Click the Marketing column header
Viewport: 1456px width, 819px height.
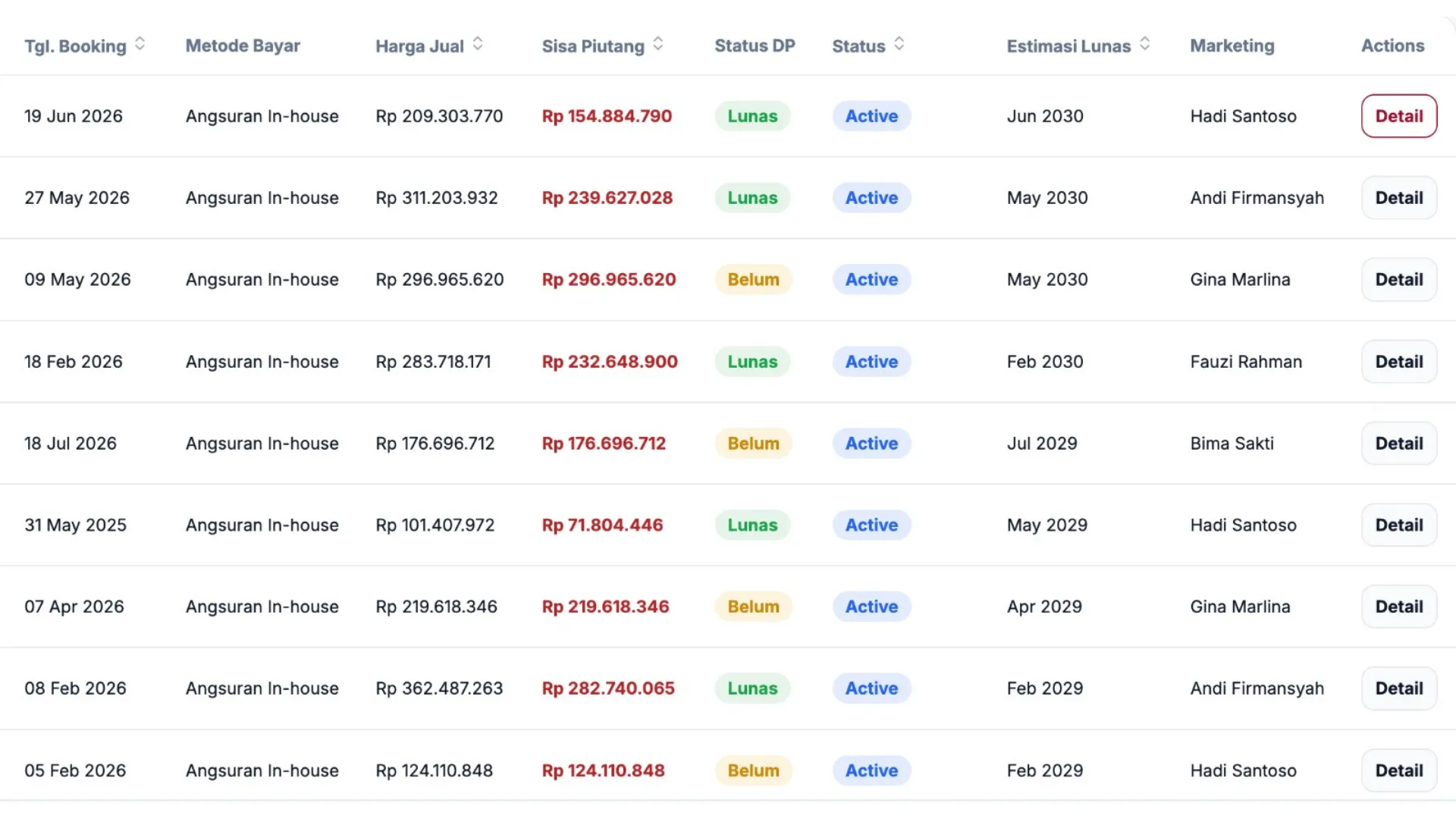click(x=1232, y=45)
